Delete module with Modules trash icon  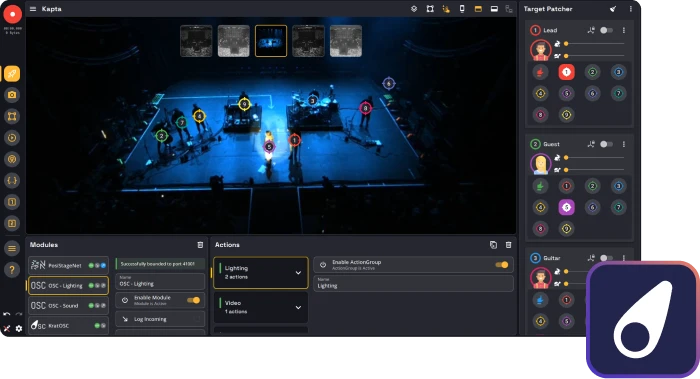click(x=200, y=245)
